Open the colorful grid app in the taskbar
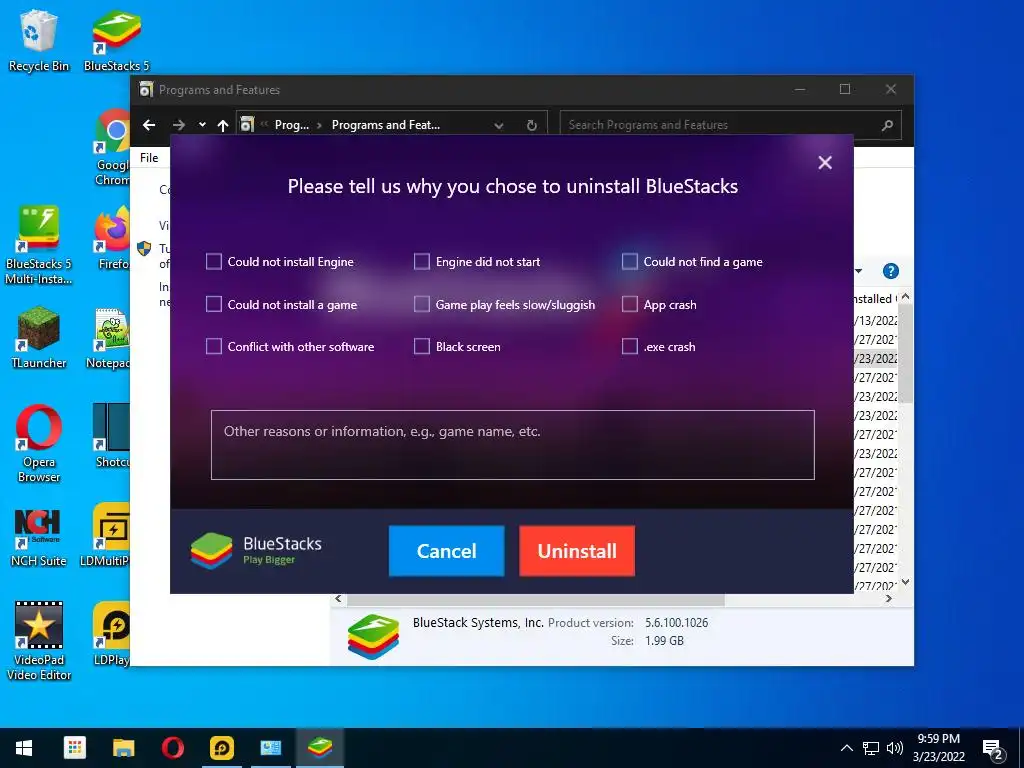This screenshot has width=1024, height=768. (x=74, y=748)
